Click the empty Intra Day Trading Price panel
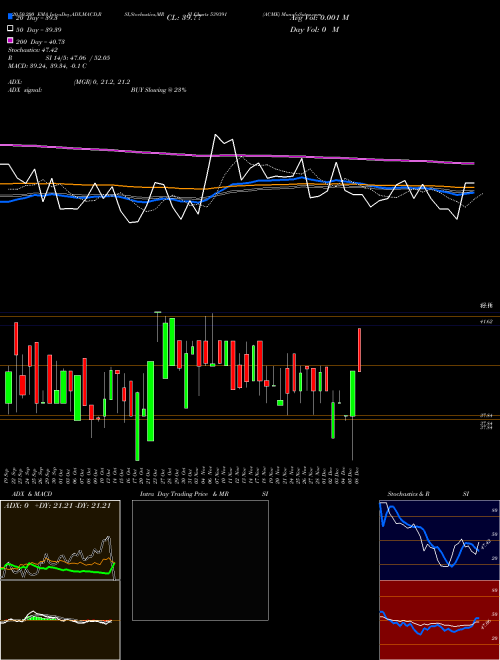Image resolution: width=500 pixels, height=660 pixels. pyautogui.click(x=200, y=560)
